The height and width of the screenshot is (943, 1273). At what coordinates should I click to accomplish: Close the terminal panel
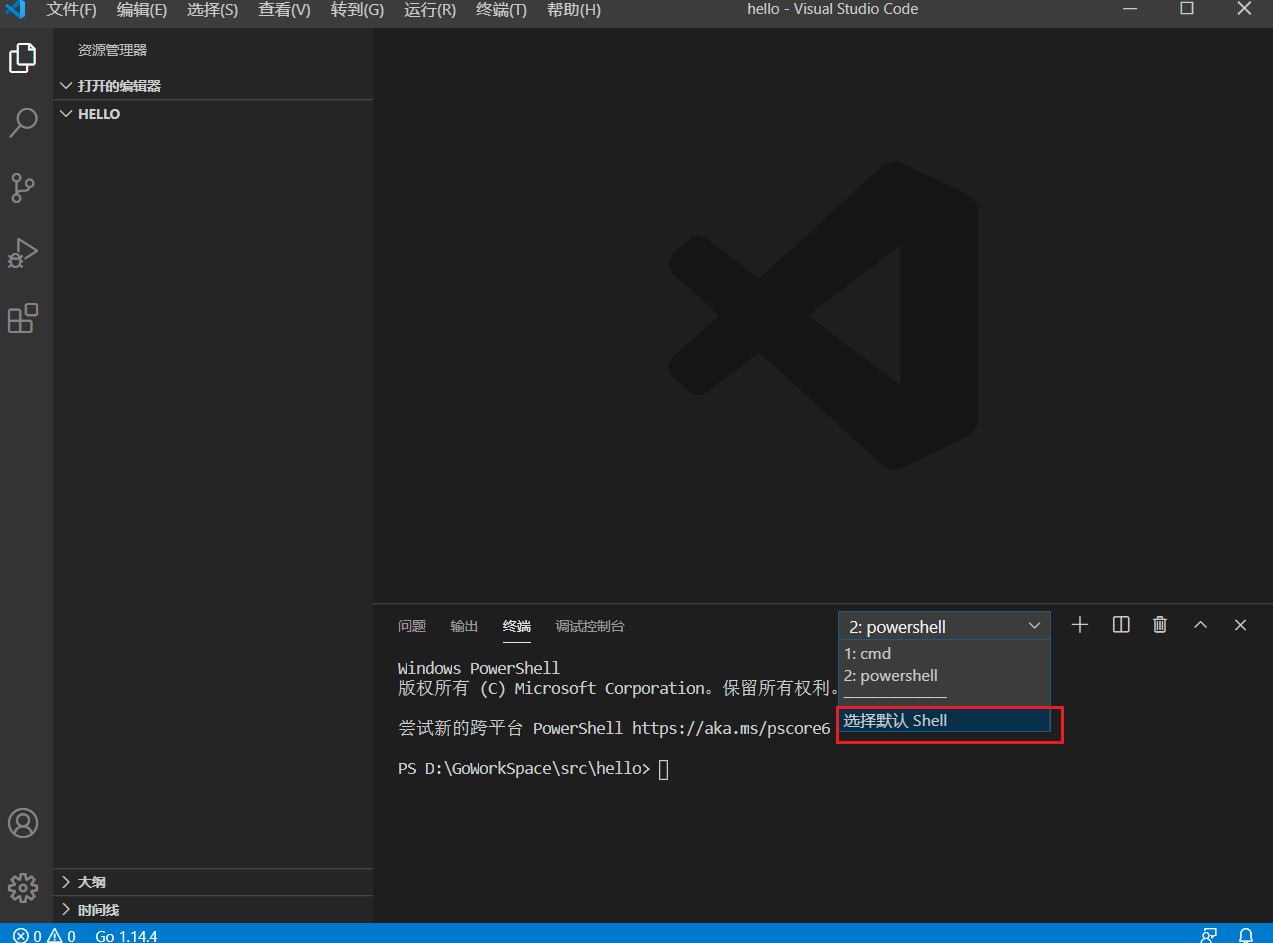tap(1240, 625)
